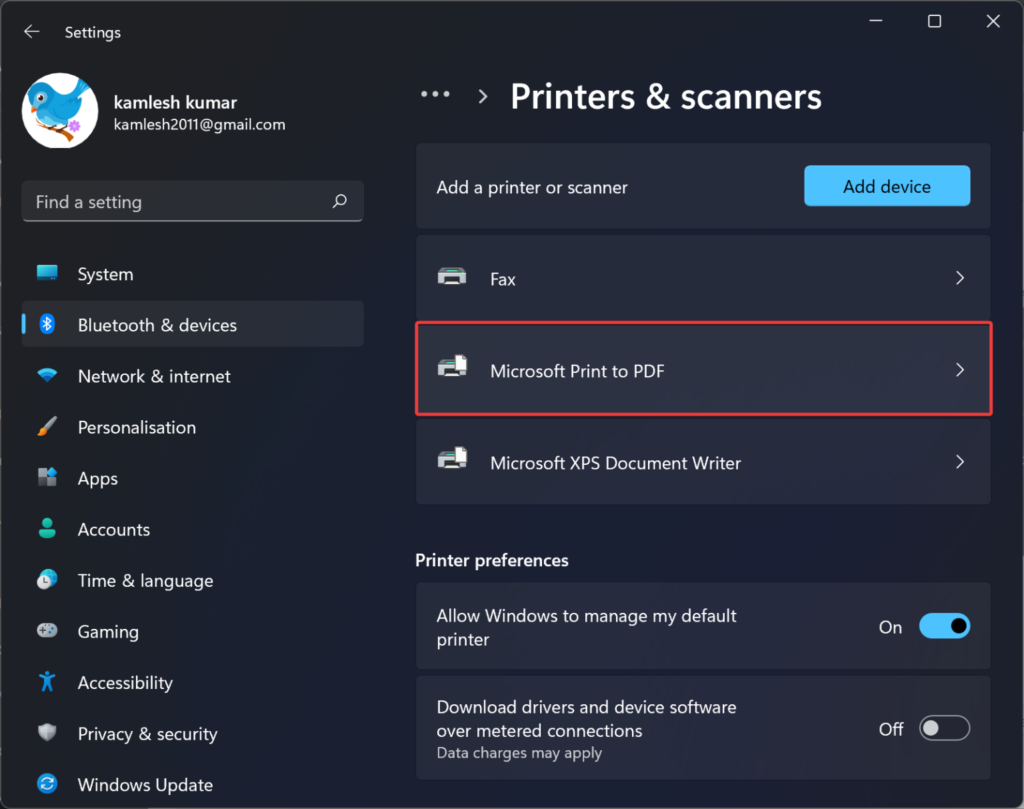Click the Print to PDF printer icon
Image resolution: width=1024 pixels, height=809 pixels.
pyautogui.click(x=452, y=366)
